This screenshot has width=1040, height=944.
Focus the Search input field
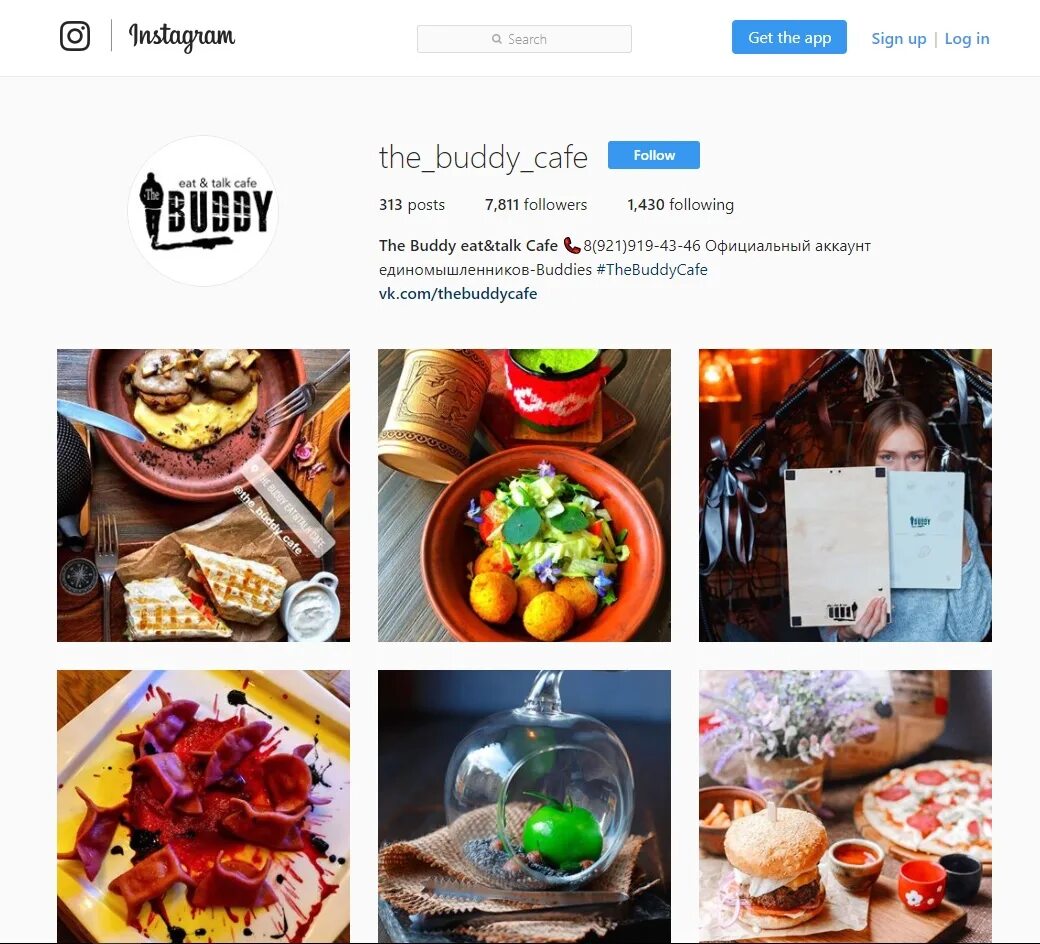point(524,39)
